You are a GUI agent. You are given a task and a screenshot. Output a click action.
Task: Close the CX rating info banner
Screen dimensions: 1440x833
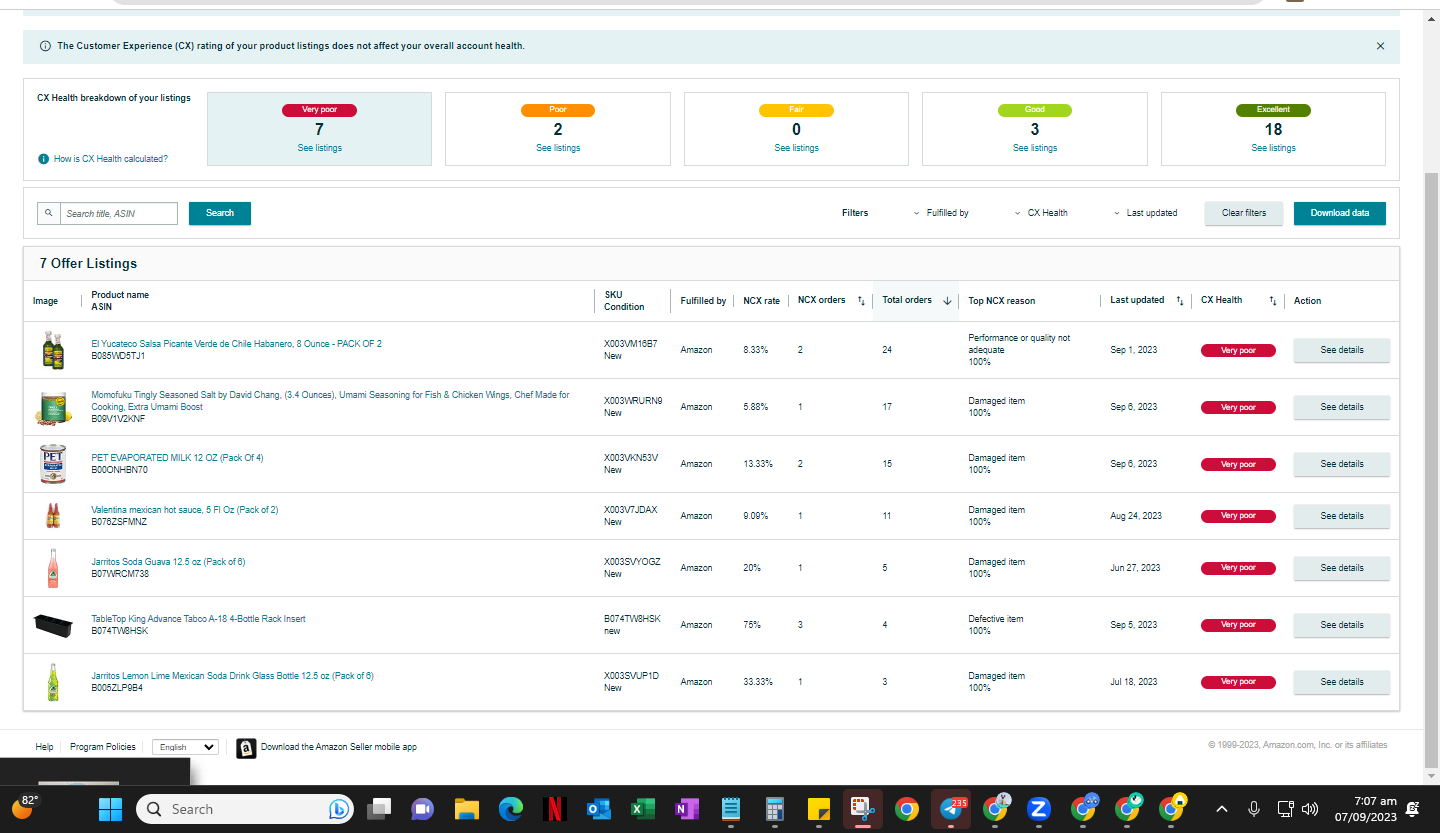pos(1380,46)
